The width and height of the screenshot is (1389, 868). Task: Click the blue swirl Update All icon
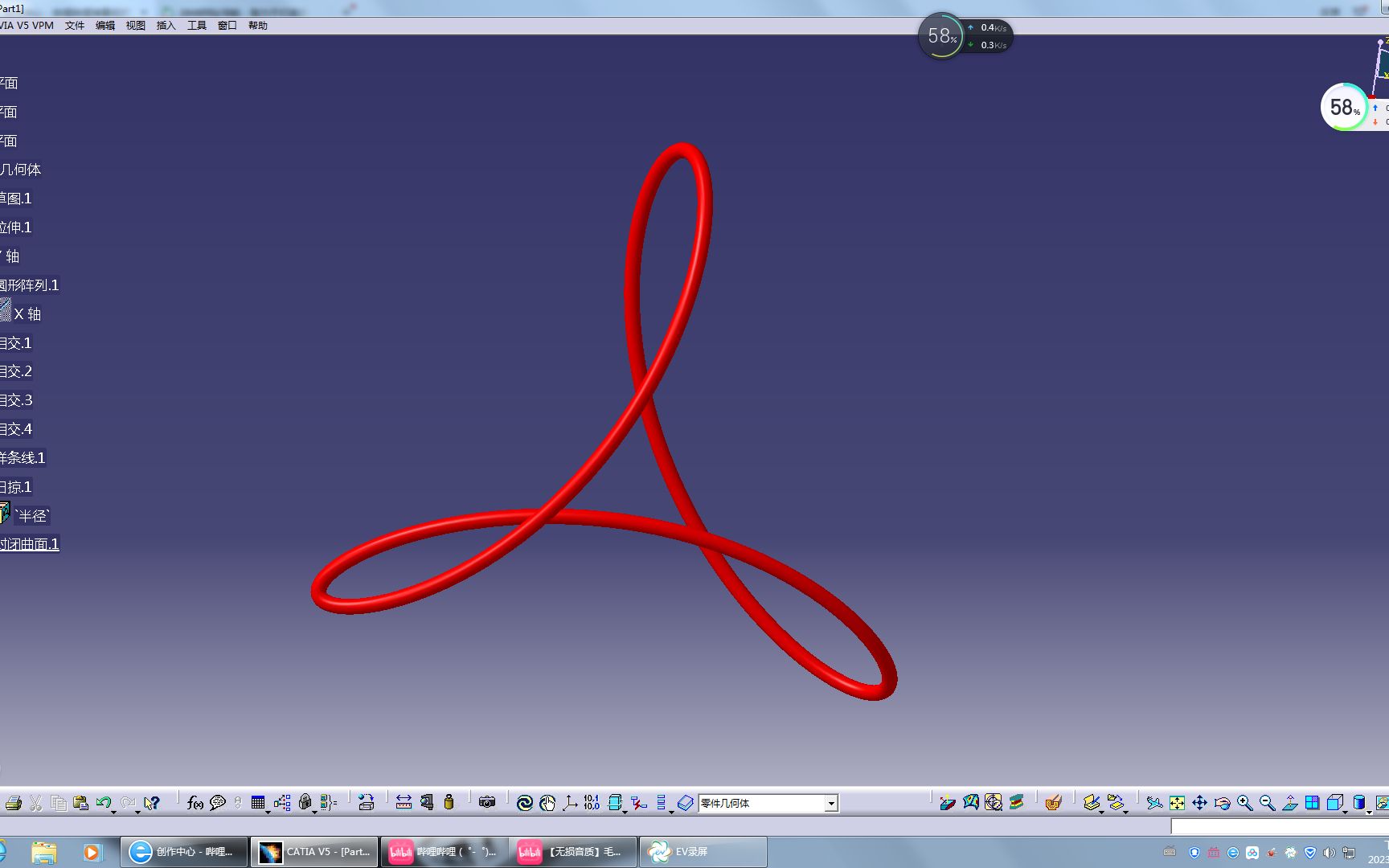525,803
